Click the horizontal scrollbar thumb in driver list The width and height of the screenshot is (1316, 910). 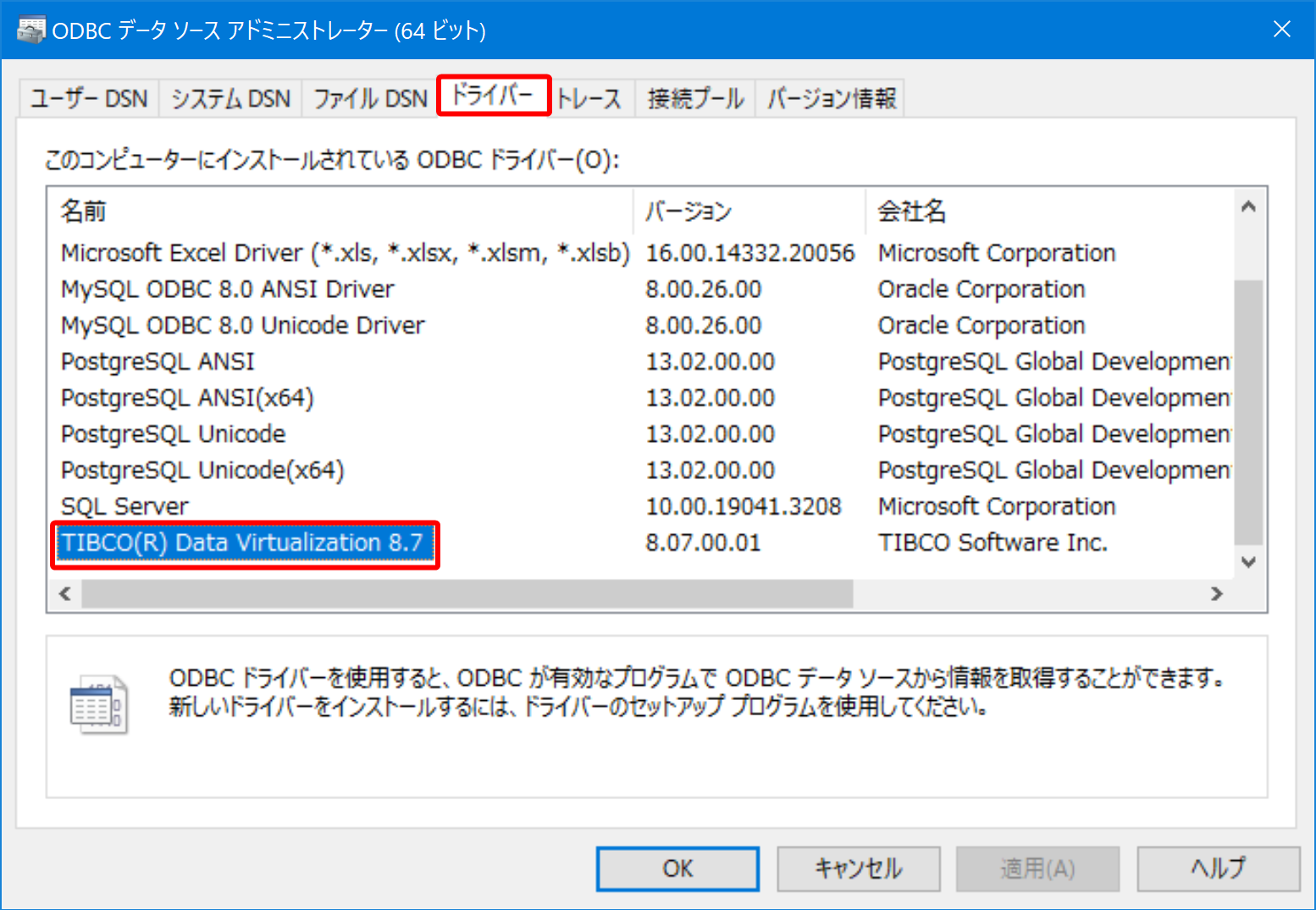467,594
